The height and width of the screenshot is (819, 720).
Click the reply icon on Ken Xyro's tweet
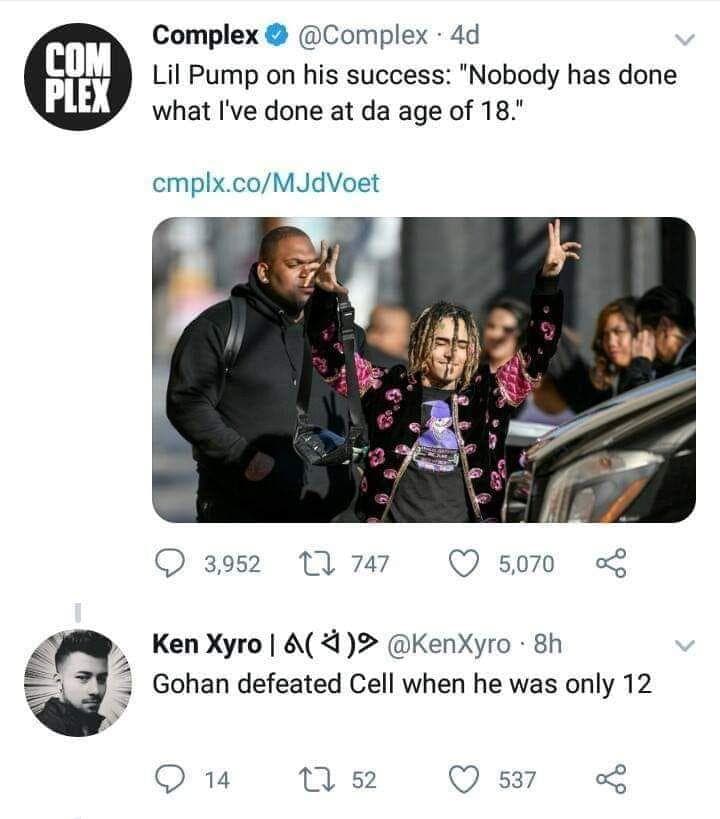tap(170, 779)
